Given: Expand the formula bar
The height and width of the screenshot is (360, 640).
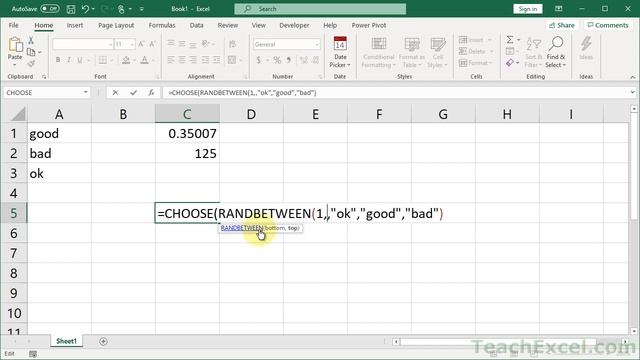Looking at the screenshot, I should [x=632, y=93].
